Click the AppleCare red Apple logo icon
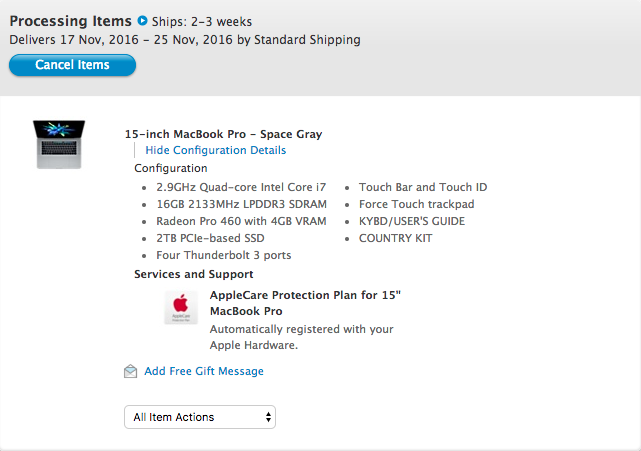Image resolution: width=641 pixels, height=451 pixels. pos(182,307)
